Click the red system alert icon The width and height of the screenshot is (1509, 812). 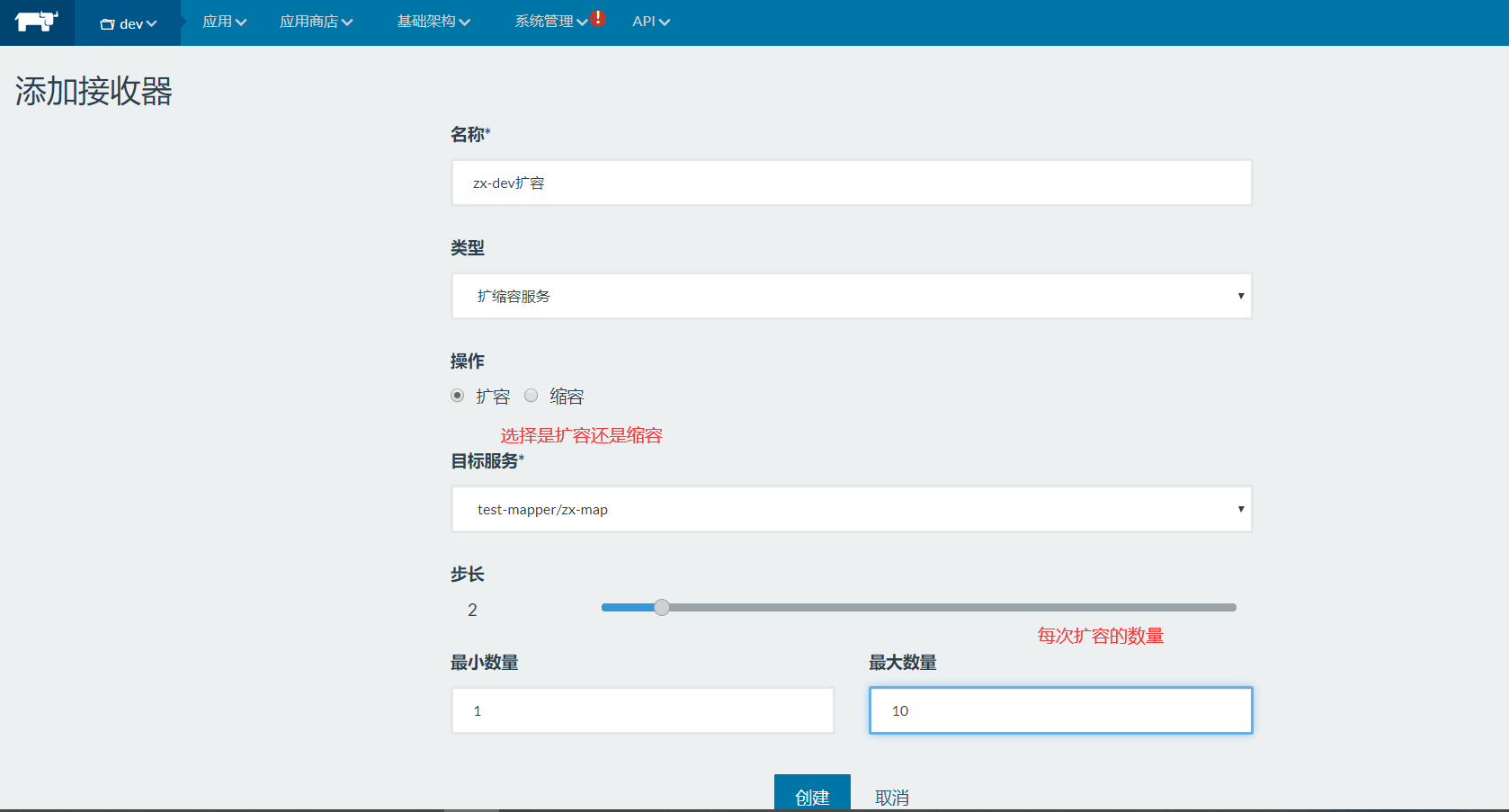click(598, 18)
